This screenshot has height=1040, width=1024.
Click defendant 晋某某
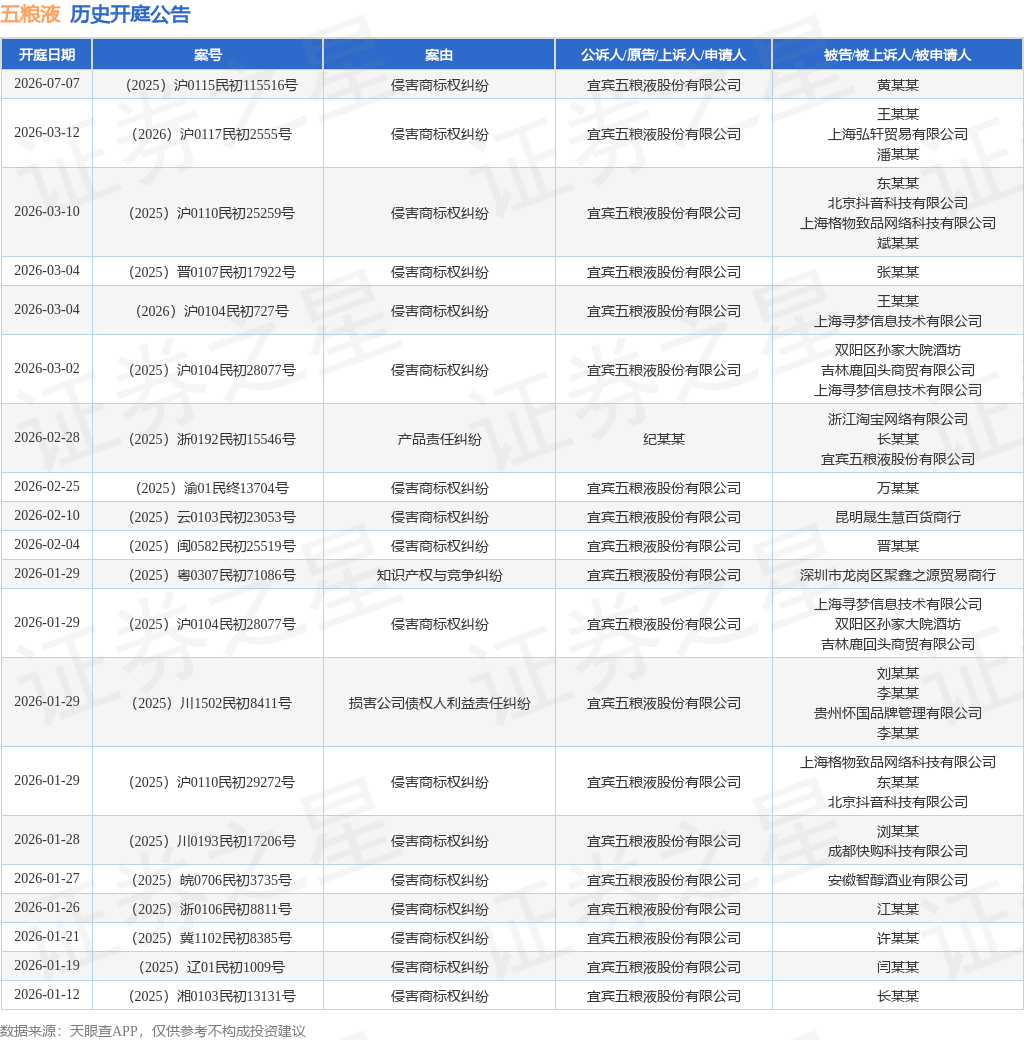(x=897, y=547)
